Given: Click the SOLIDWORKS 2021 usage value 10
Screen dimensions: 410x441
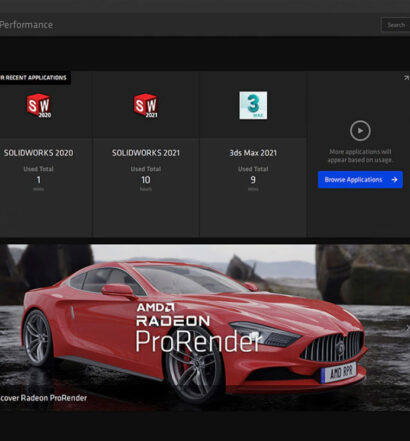Looking at the screenshot, I should click(x=146, y=180).
